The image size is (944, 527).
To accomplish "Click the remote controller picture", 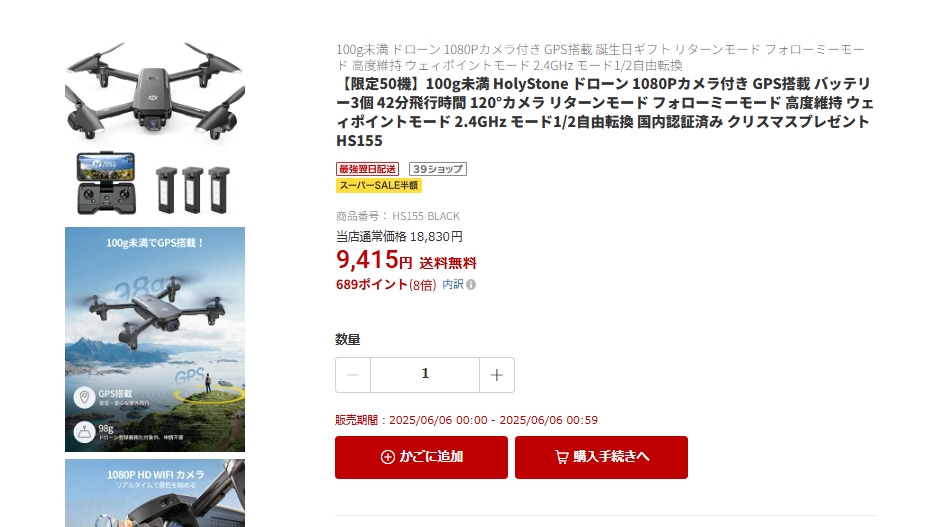I will 106,183.
